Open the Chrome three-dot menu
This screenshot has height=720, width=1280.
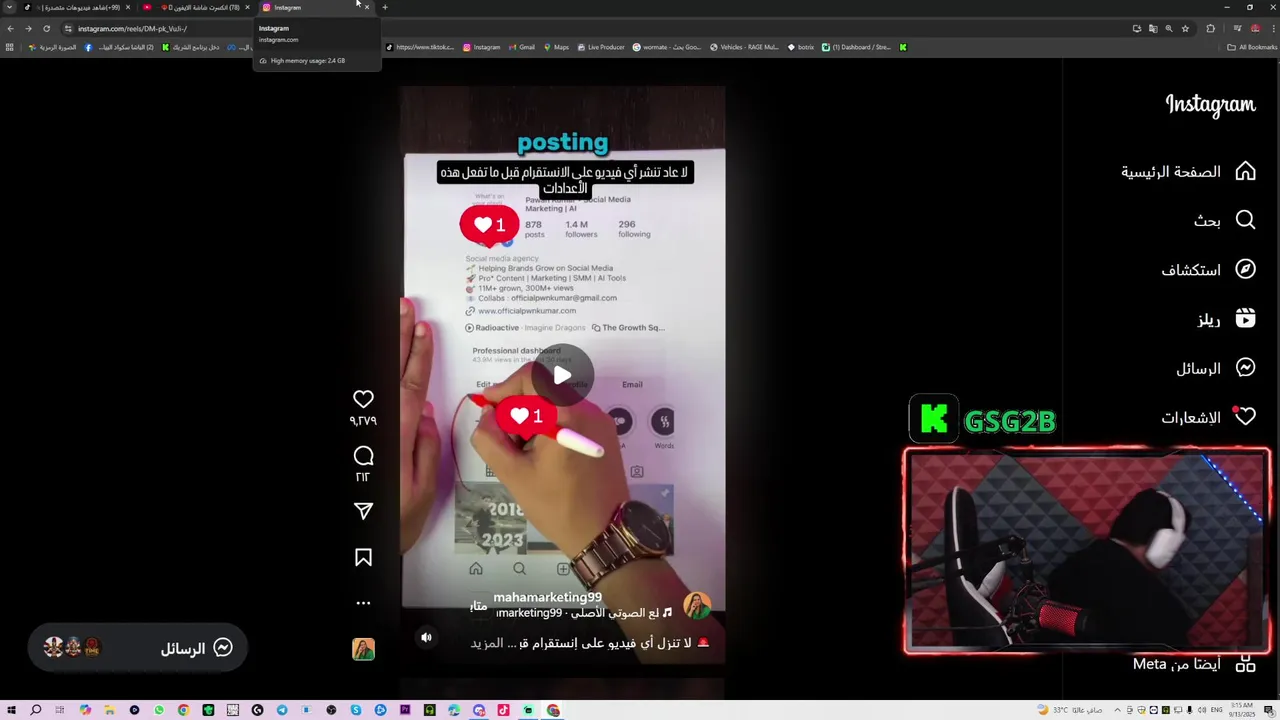coord(1273,28)
